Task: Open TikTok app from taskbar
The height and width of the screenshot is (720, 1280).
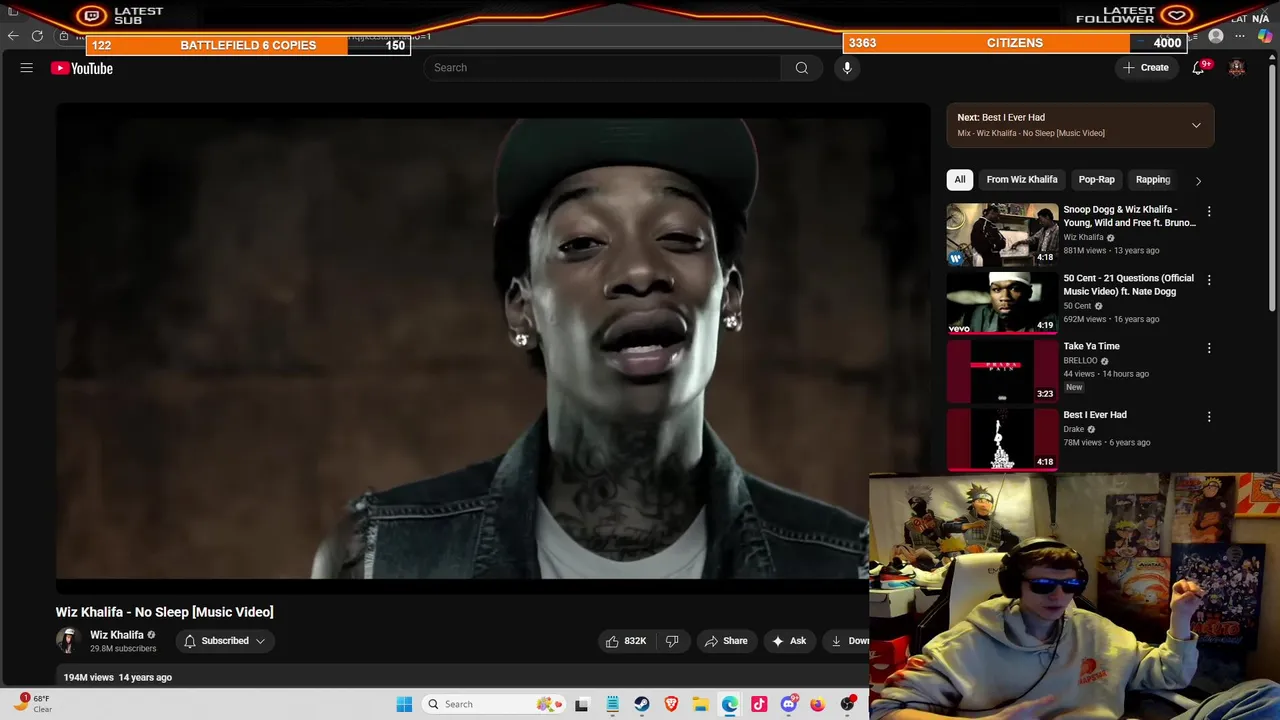Action: point(759,704)
